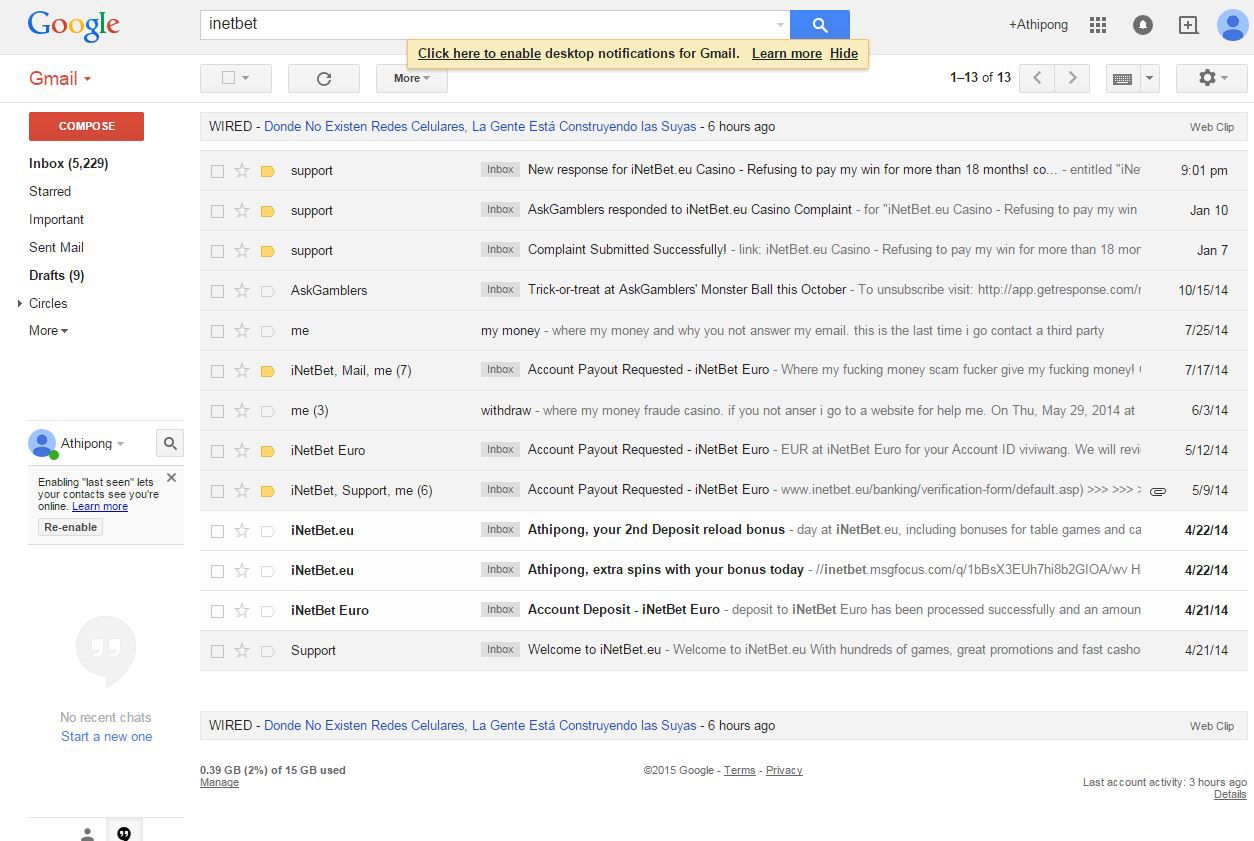
Task: Star the 9:01 pm support email
Action: (x=242, y=170)
